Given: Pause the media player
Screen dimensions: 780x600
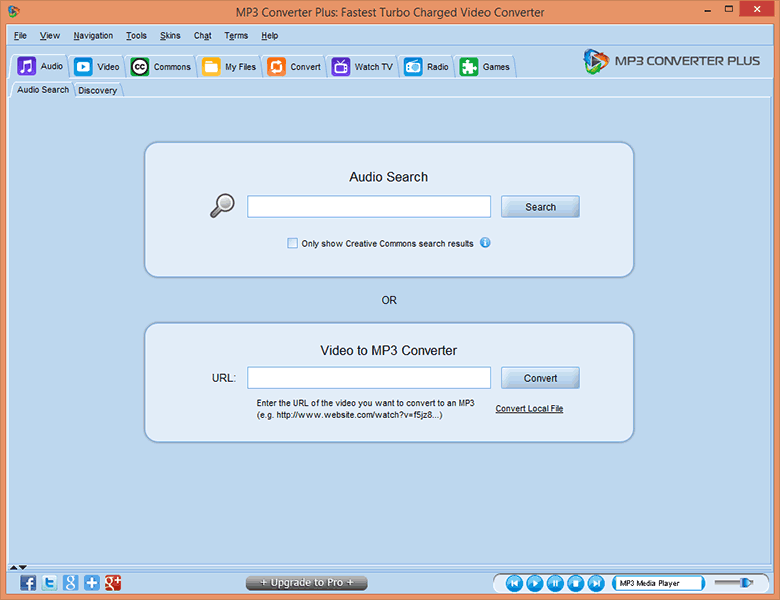Looking at the screenshot, I should point(555,583).
